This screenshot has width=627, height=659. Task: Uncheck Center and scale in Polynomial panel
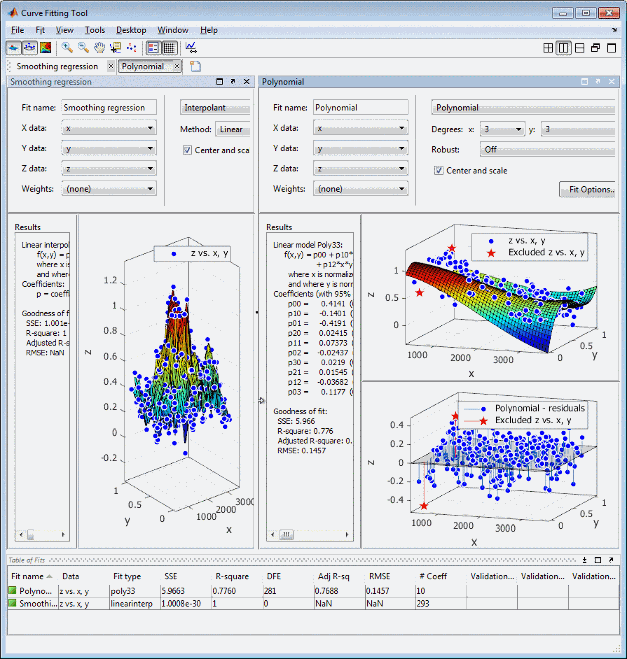439,170
